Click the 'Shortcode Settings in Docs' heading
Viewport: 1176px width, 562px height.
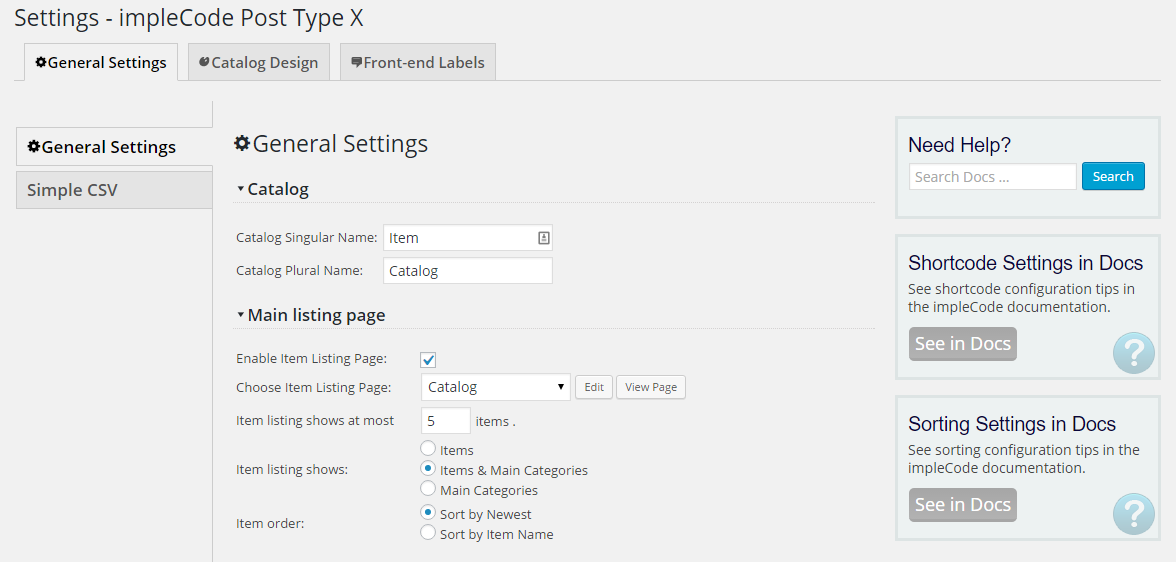click(x=1025, y=263)
